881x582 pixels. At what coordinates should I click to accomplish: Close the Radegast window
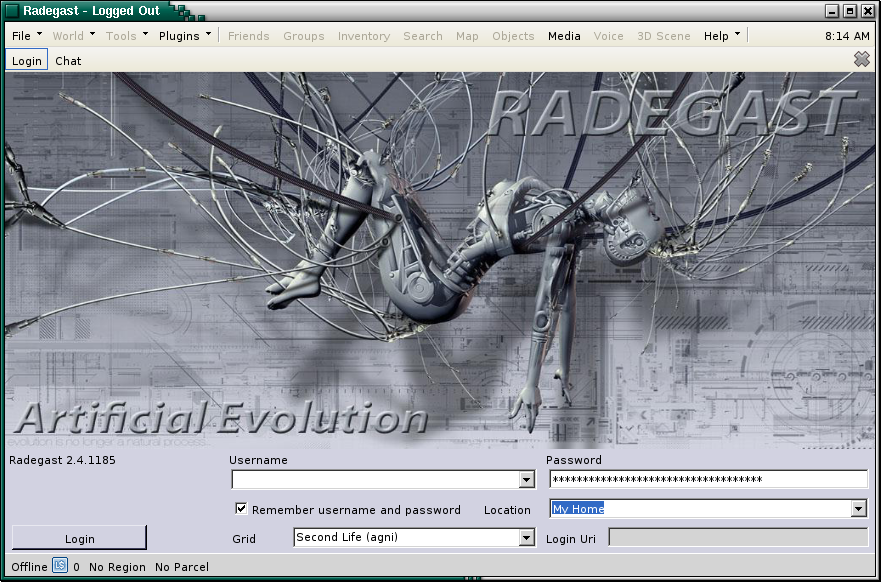868,11
